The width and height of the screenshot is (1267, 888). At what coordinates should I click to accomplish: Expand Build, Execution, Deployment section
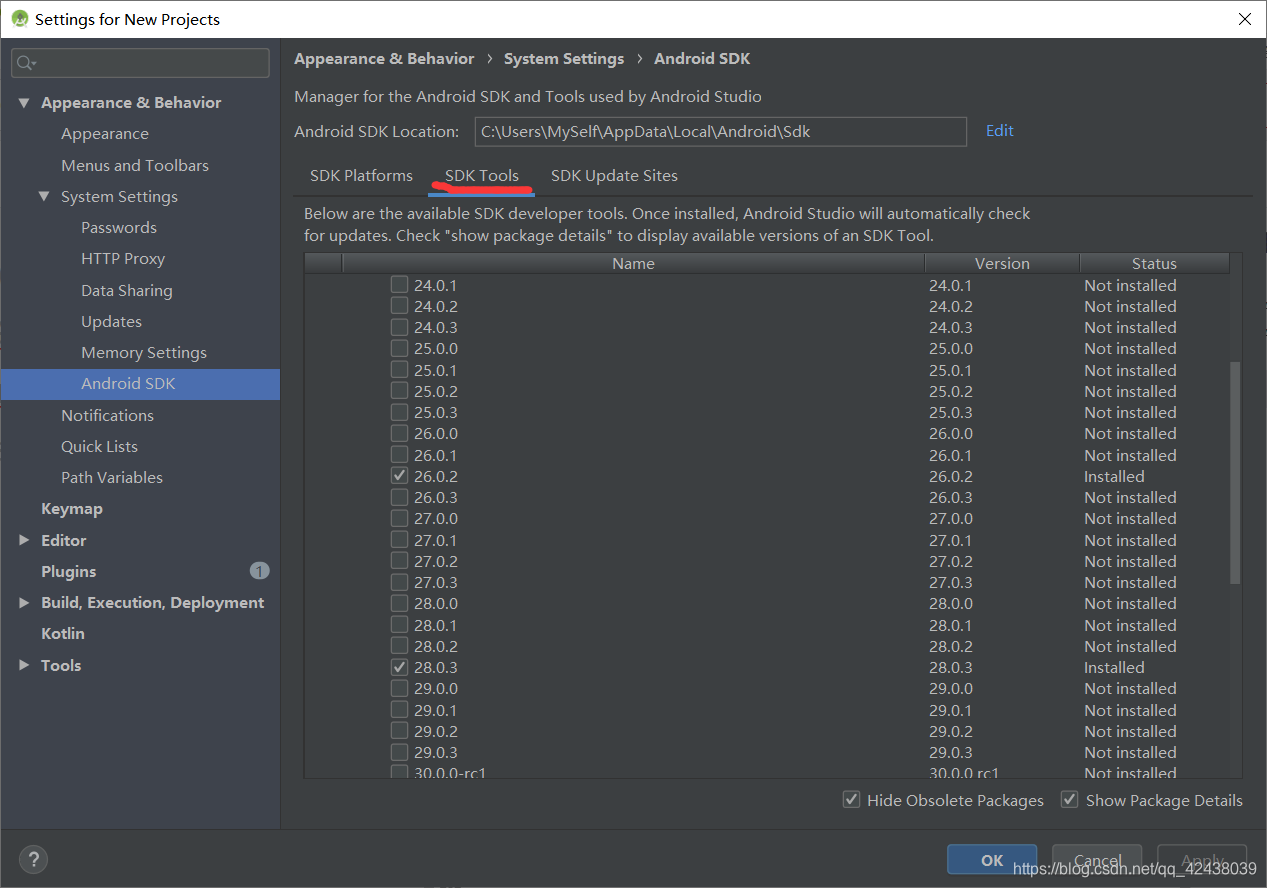24,602
